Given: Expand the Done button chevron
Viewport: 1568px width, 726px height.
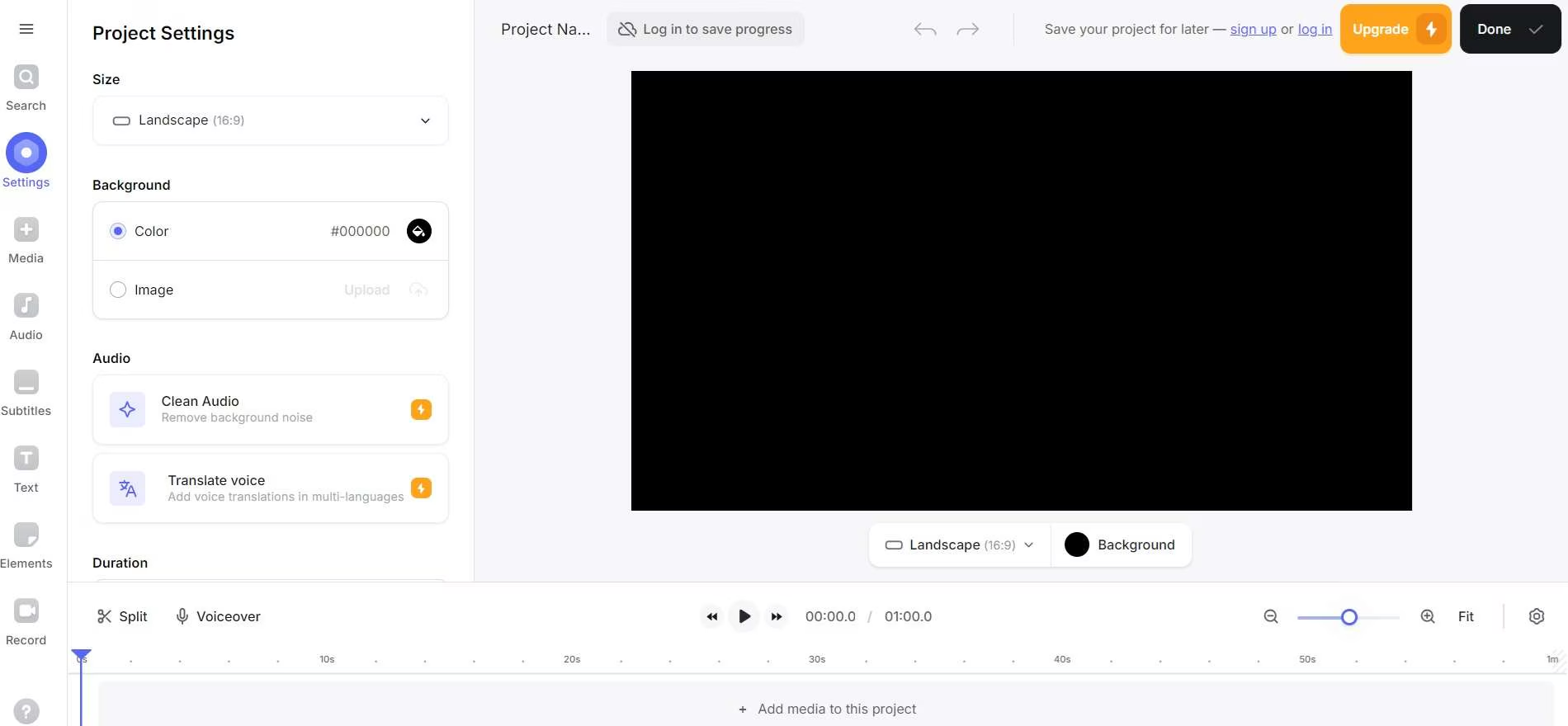Looking at the screenshot, I should (x=1536, y=29).
